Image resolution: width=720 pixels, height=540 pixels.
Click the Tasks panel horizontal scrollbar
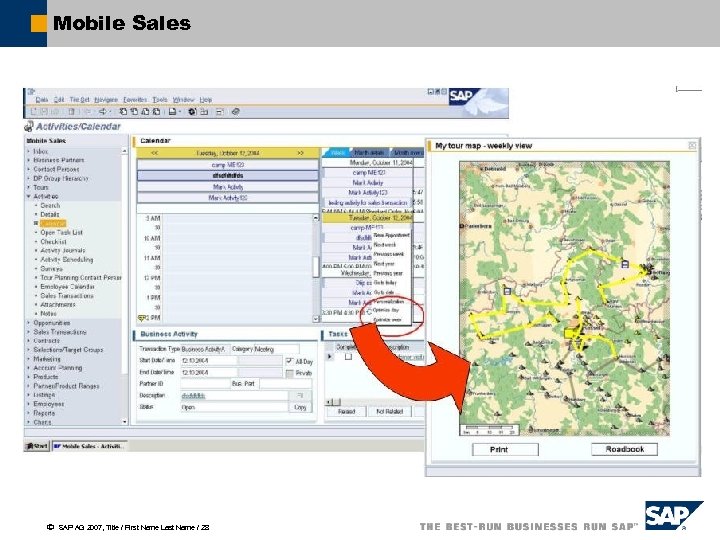[x=373, y=402]
